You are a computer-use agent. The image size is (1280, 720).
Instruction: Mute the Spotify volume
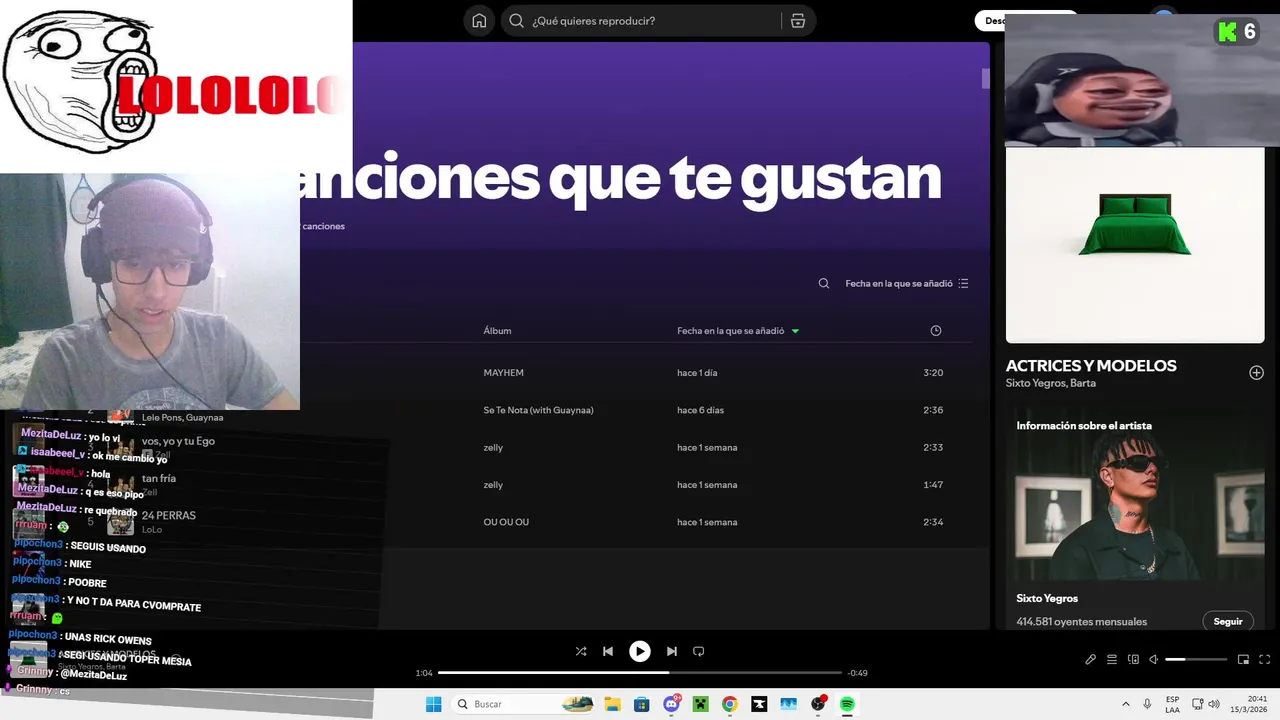[1153, 659]
